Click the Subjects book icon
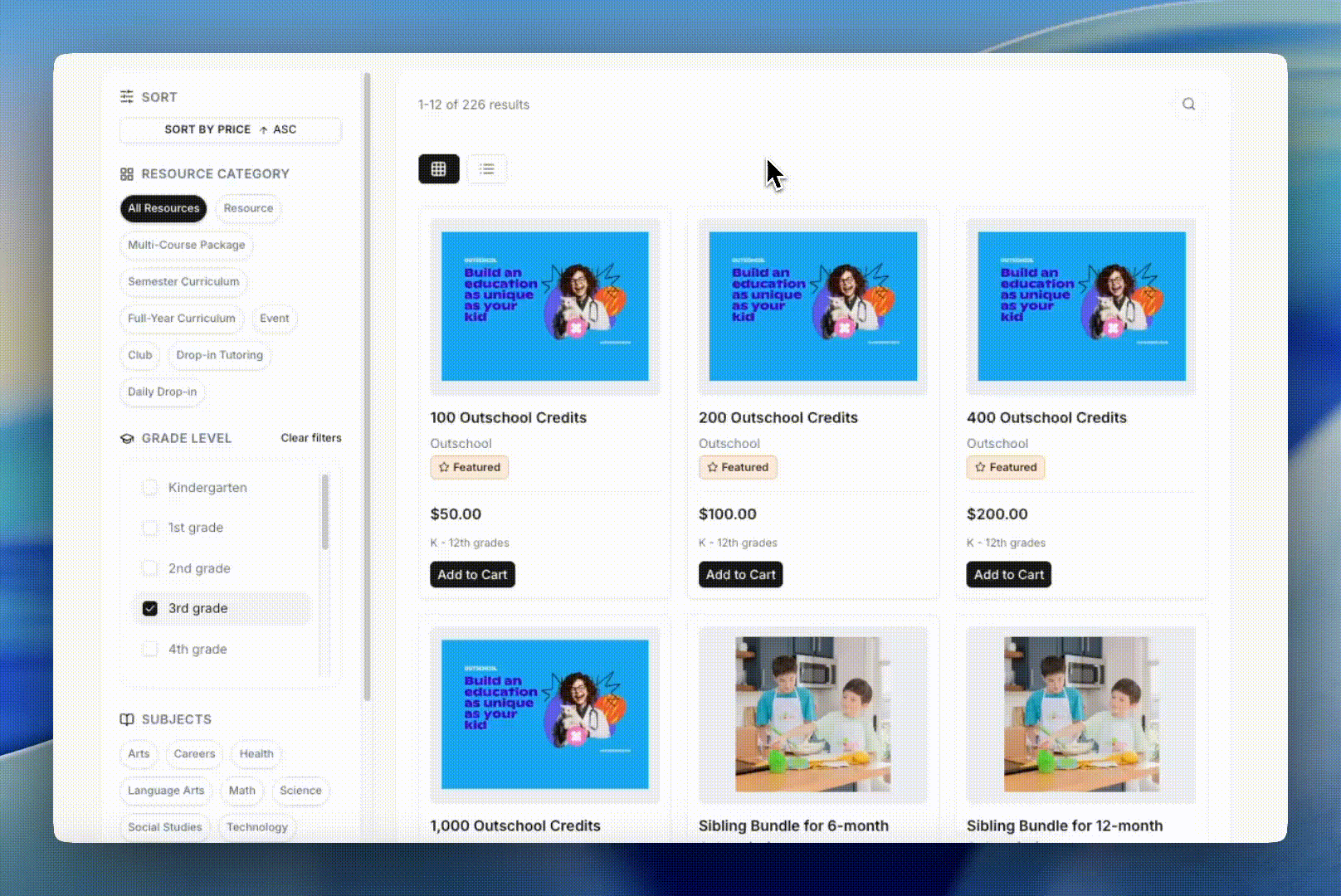The image size is (1341, 896). (x=126, y=719)
